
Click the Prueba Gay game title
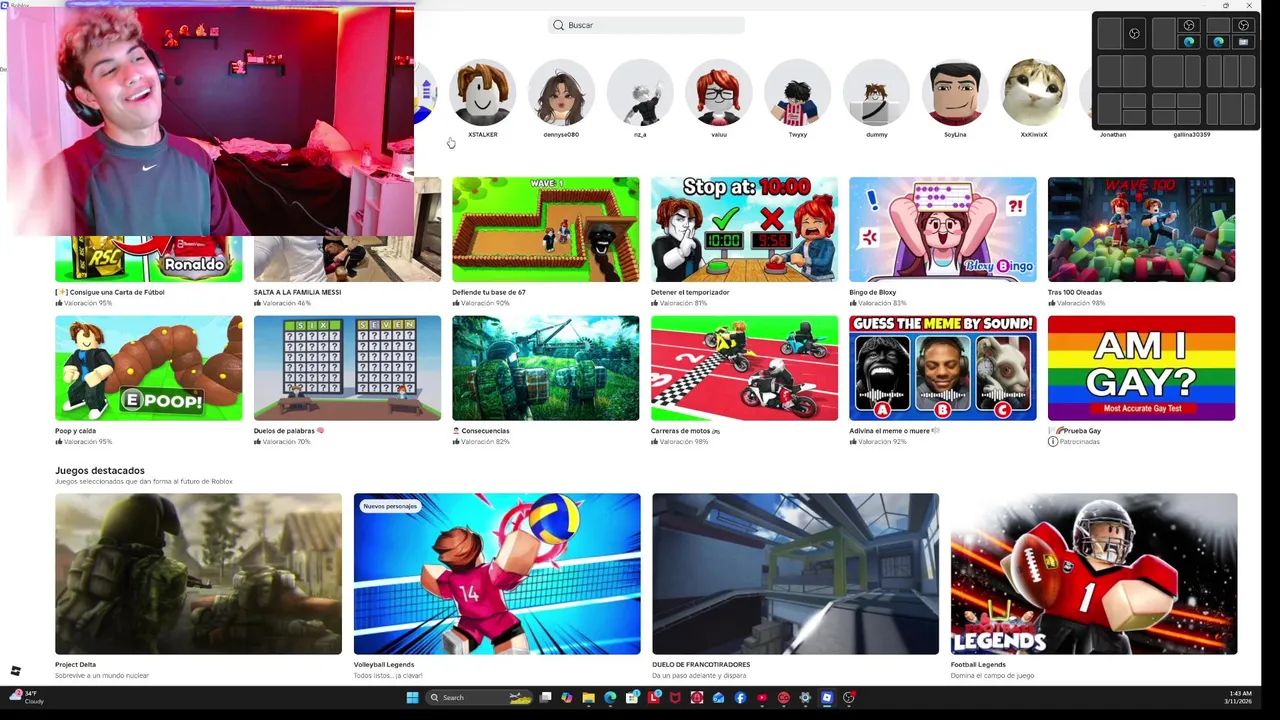pos(1075,431)
